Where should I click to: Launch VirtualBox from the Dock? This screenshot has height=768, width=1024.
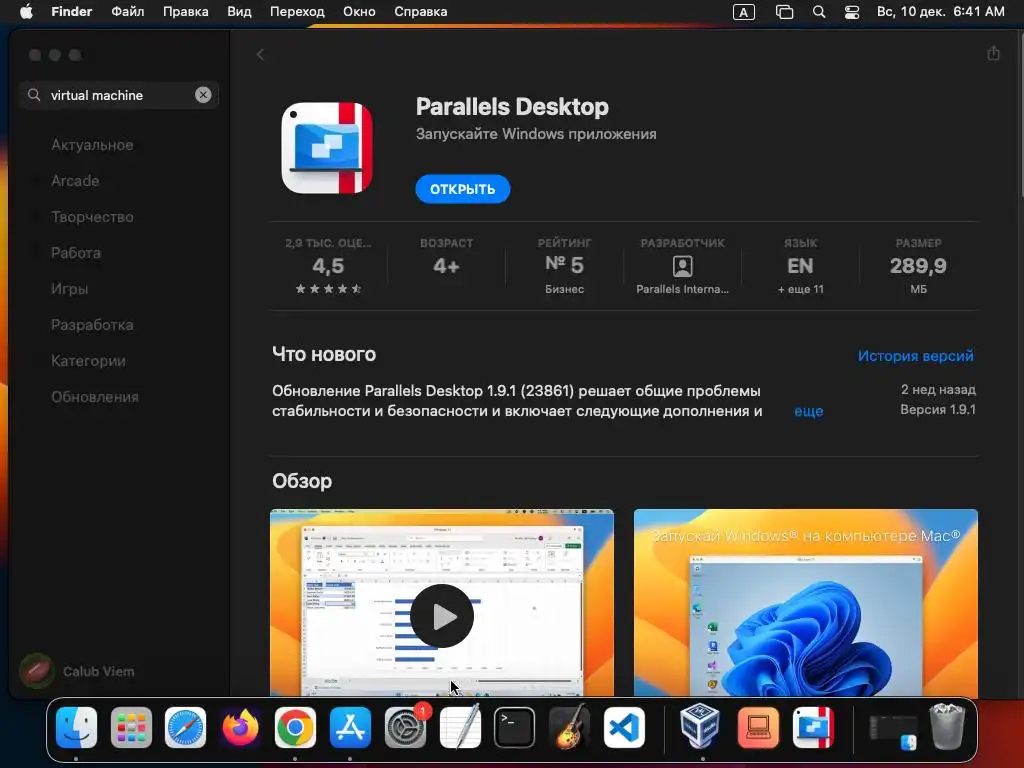700,726
